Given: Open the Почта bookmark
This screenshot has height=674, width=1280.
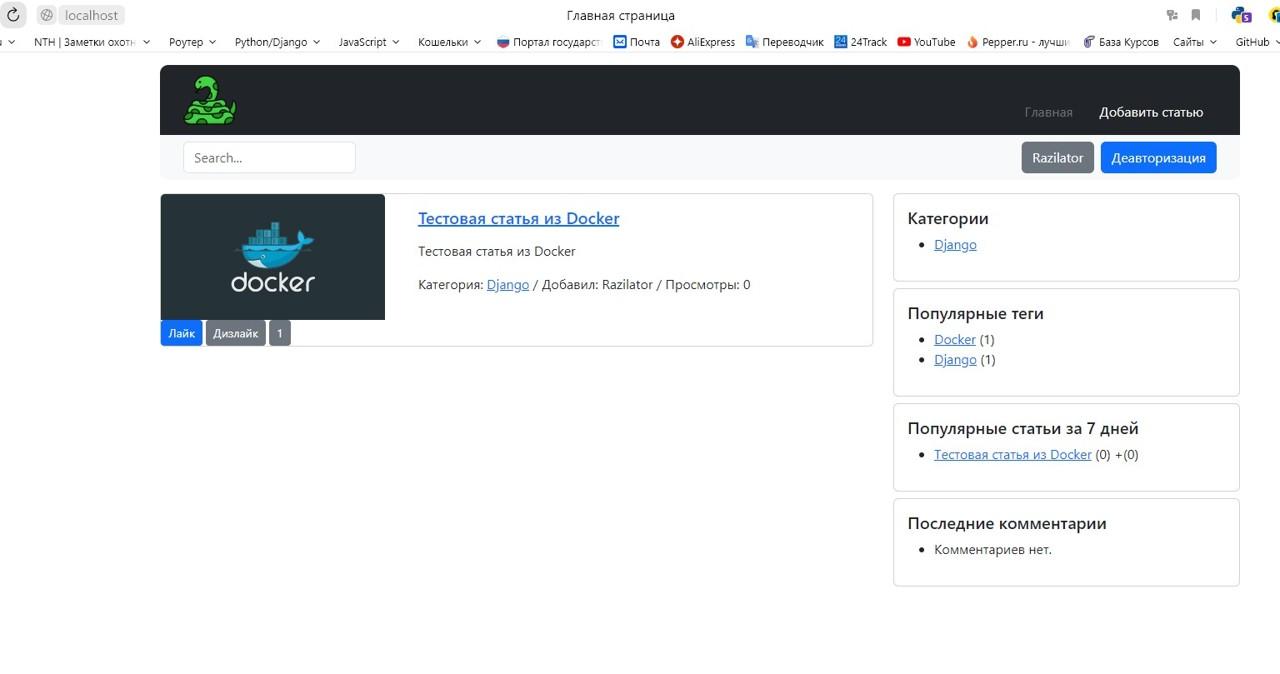Looking at the screenshot, I should (637, 42).
